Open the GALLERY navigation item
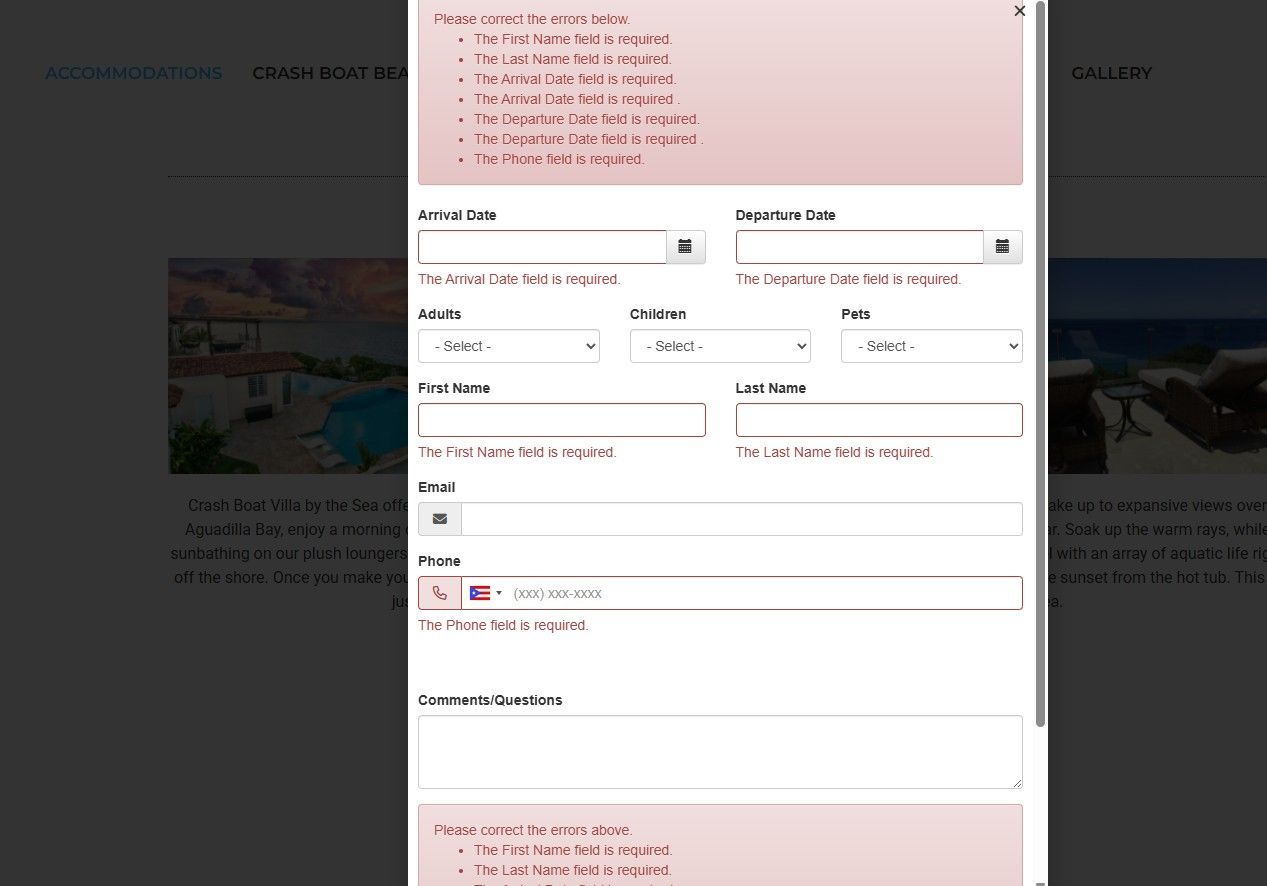This screenshot has height=886, width=1267. [x=1111, y=72]
